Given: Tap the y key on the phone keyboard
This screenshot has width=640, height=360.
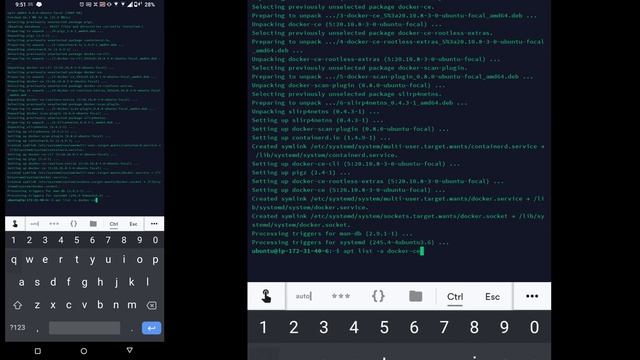Looking at the screenshot, I should [92, 260].
